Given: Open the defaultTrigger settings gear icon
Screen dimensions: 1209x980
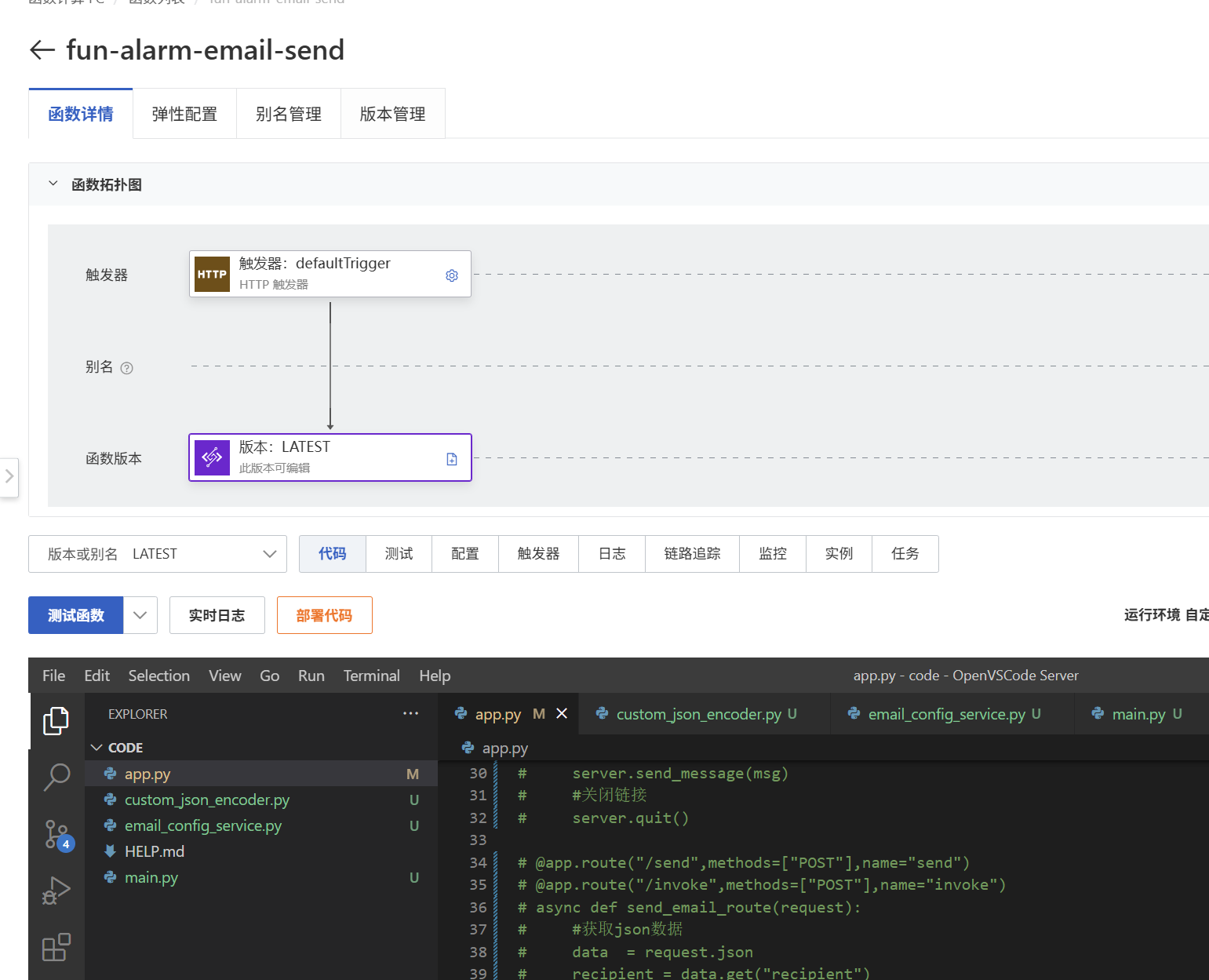Looking at the screenshot, I should (452, 275).
